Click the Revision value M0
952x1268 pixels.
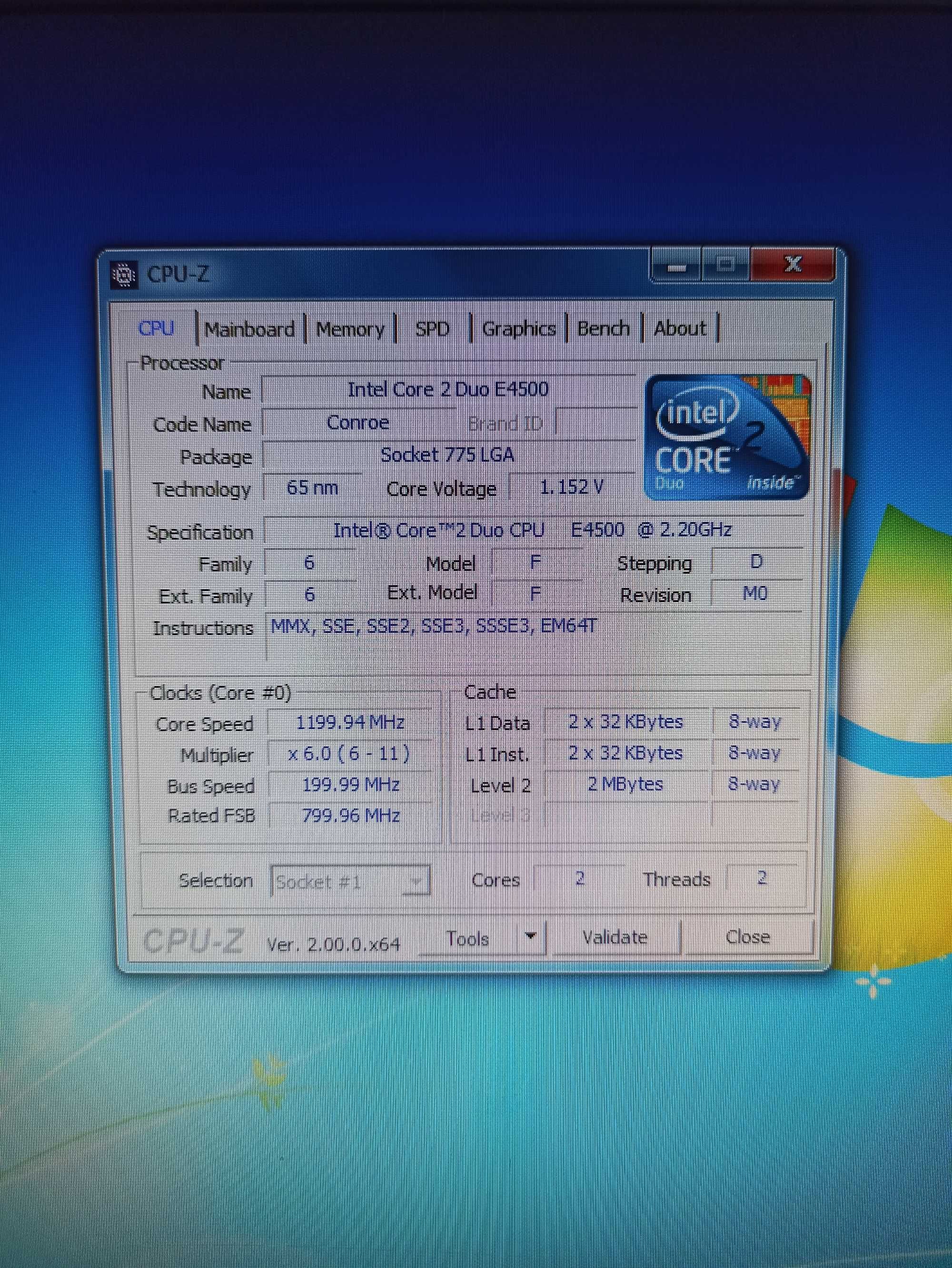(755, 593)
